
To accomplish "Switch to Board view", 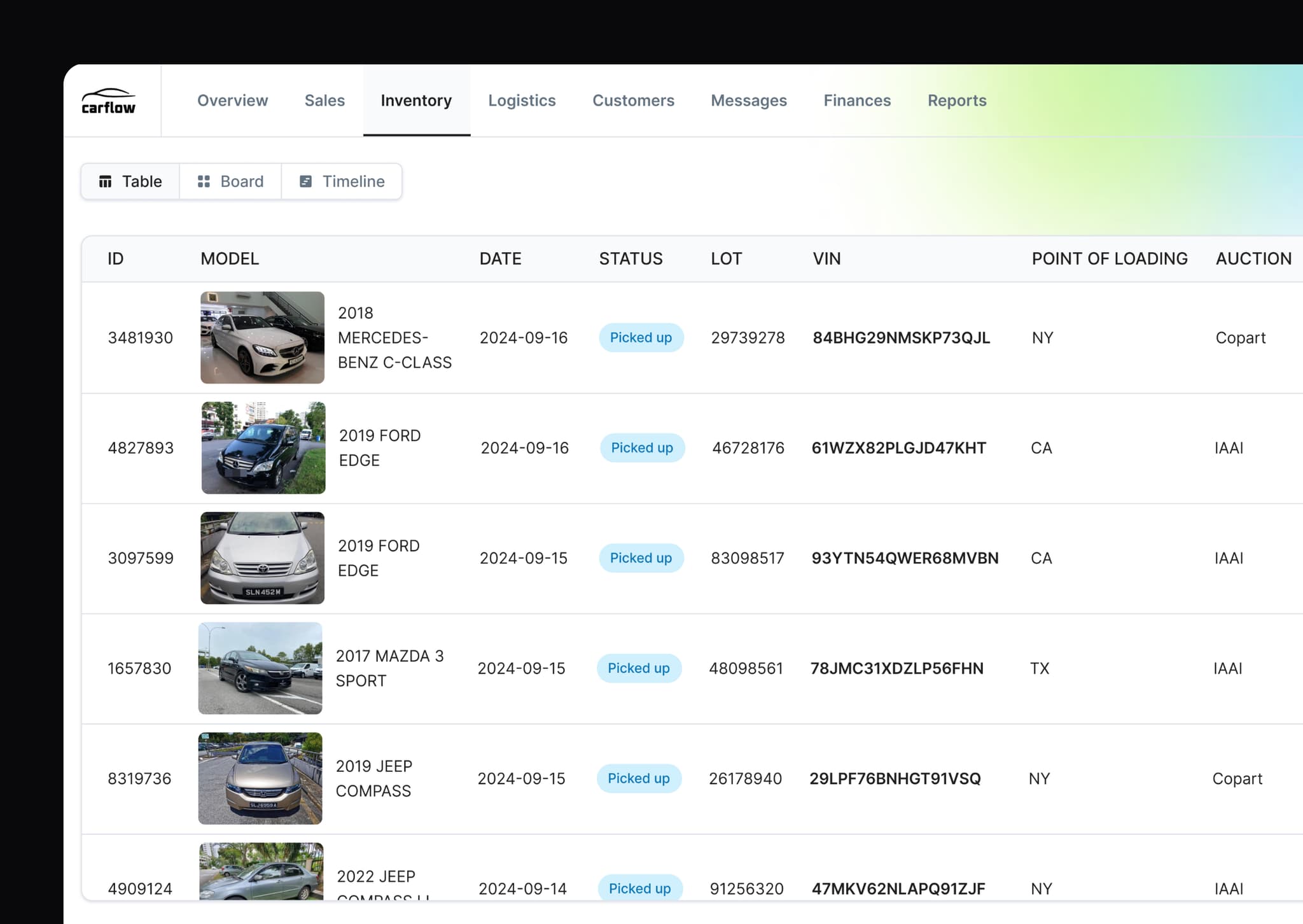I will [x=230, y=181].
